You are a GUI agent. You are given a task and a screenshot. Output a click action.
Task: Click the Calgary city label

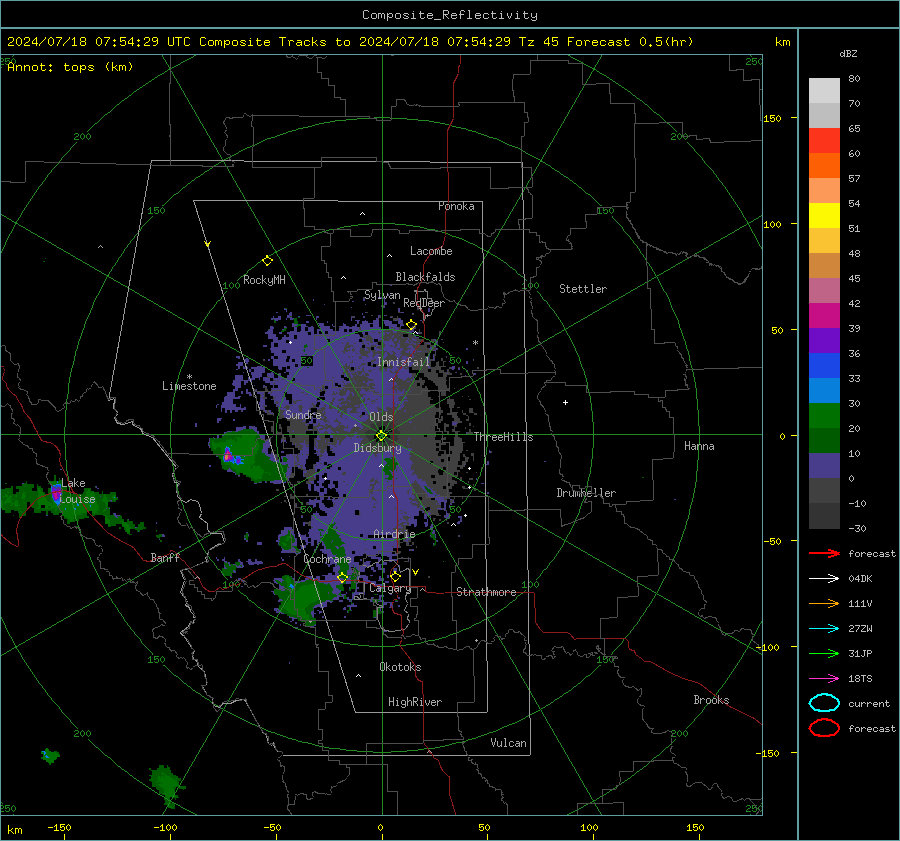(x=390, y=588)
